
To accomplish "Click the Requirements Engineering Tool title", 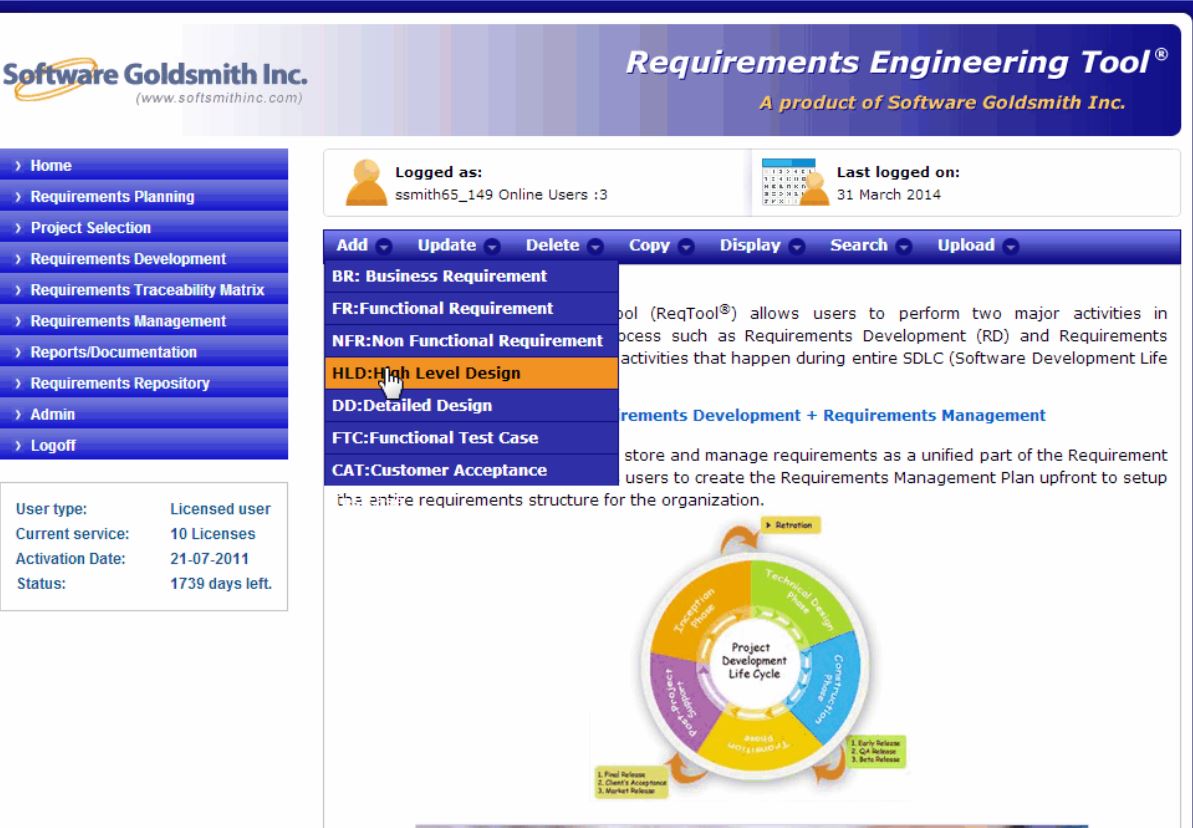I will pos(896,62).
